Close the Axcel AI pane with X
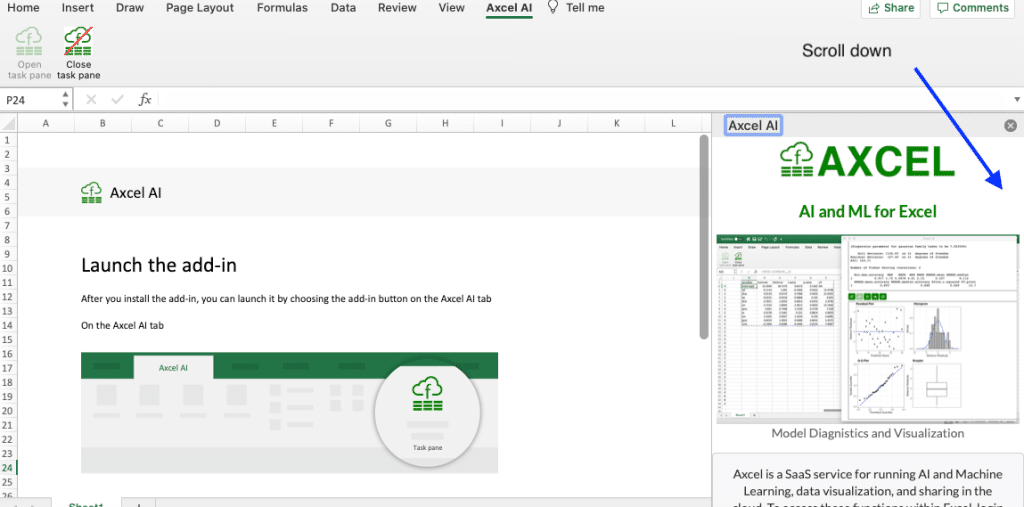The height and width of the screenshot is (507, 1024). (1010, 125)
